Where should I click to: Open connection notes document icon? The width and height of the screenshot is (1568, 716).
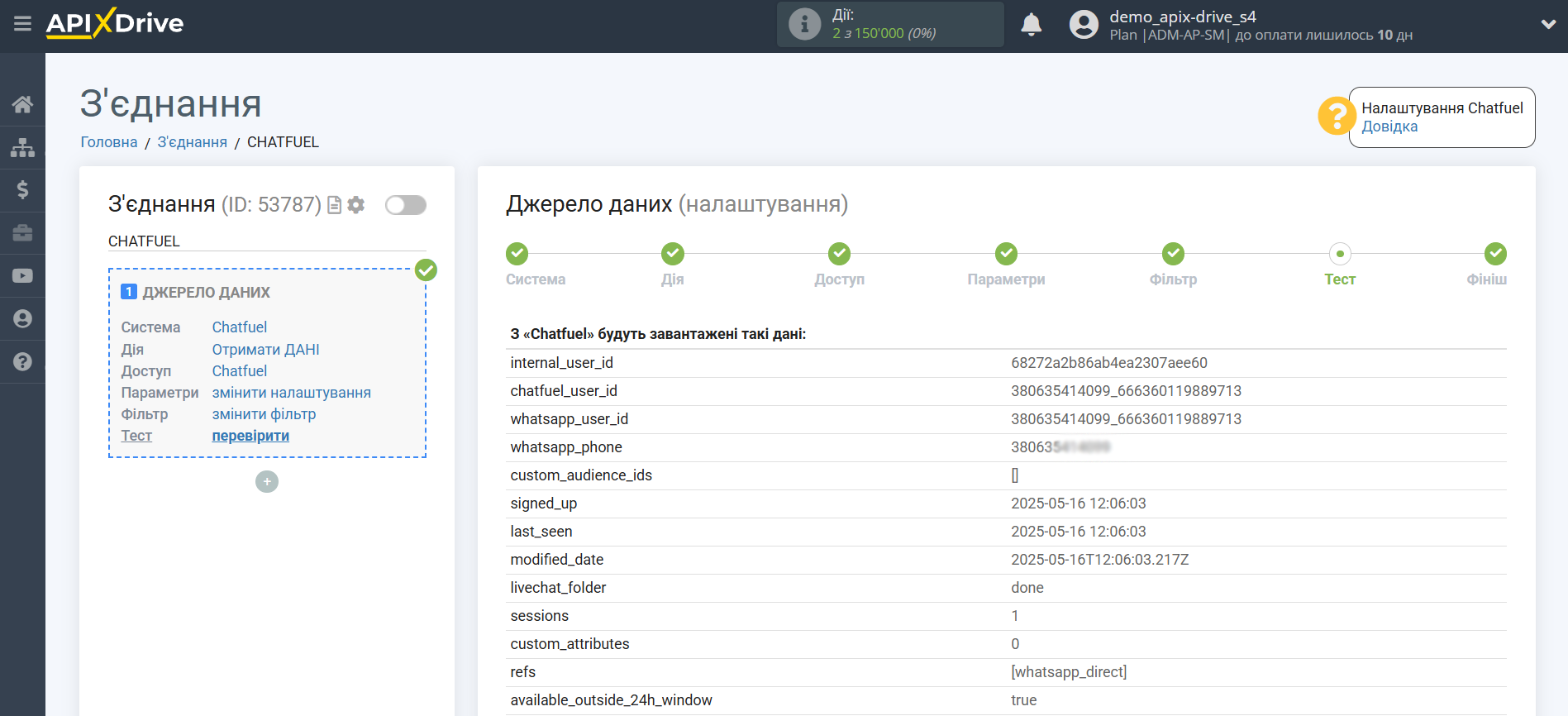click(335, 205)
